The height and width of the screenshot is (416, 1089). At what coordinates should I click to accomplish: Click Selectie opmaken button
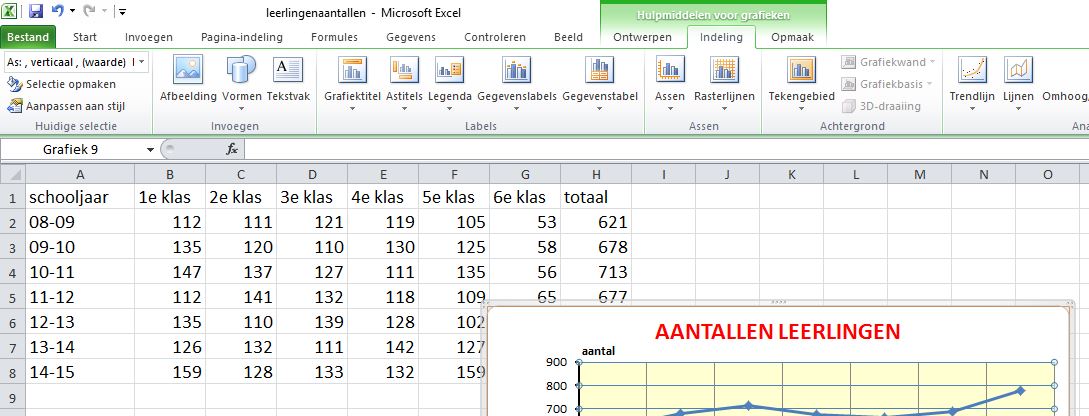62,84
